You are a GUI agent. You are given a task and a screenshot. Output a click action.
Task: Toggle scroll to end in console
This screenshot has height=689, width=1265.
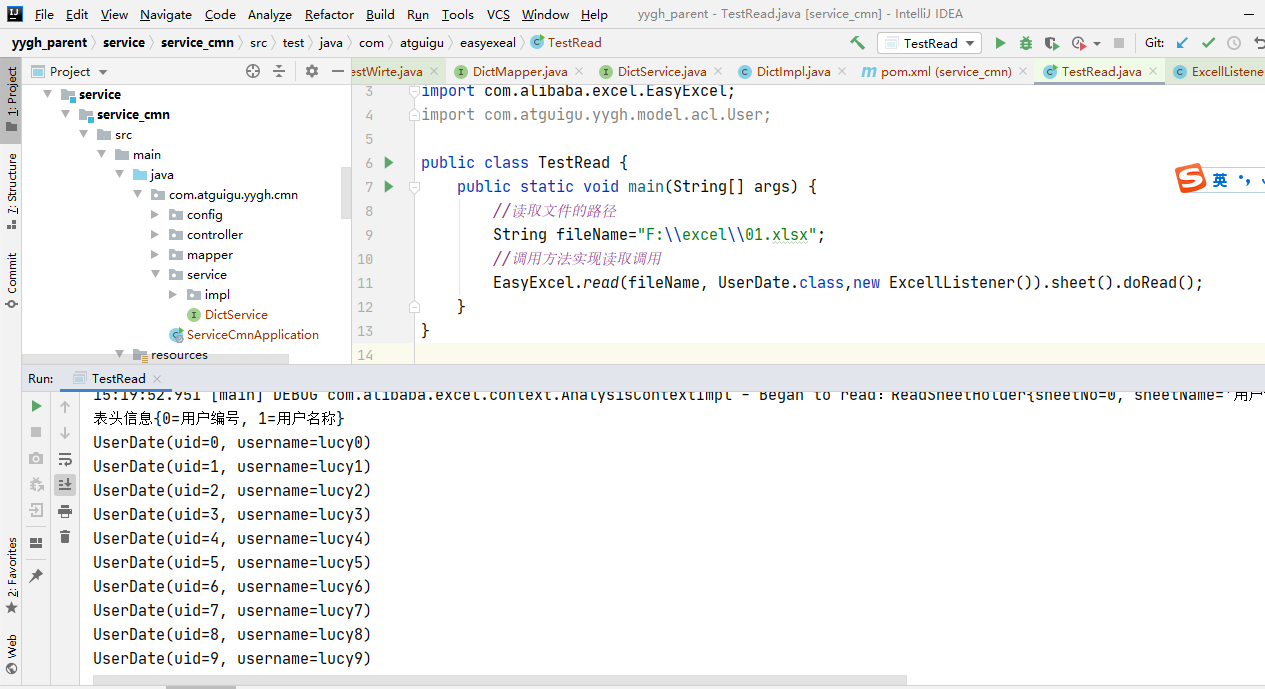(x=65, y=484)
